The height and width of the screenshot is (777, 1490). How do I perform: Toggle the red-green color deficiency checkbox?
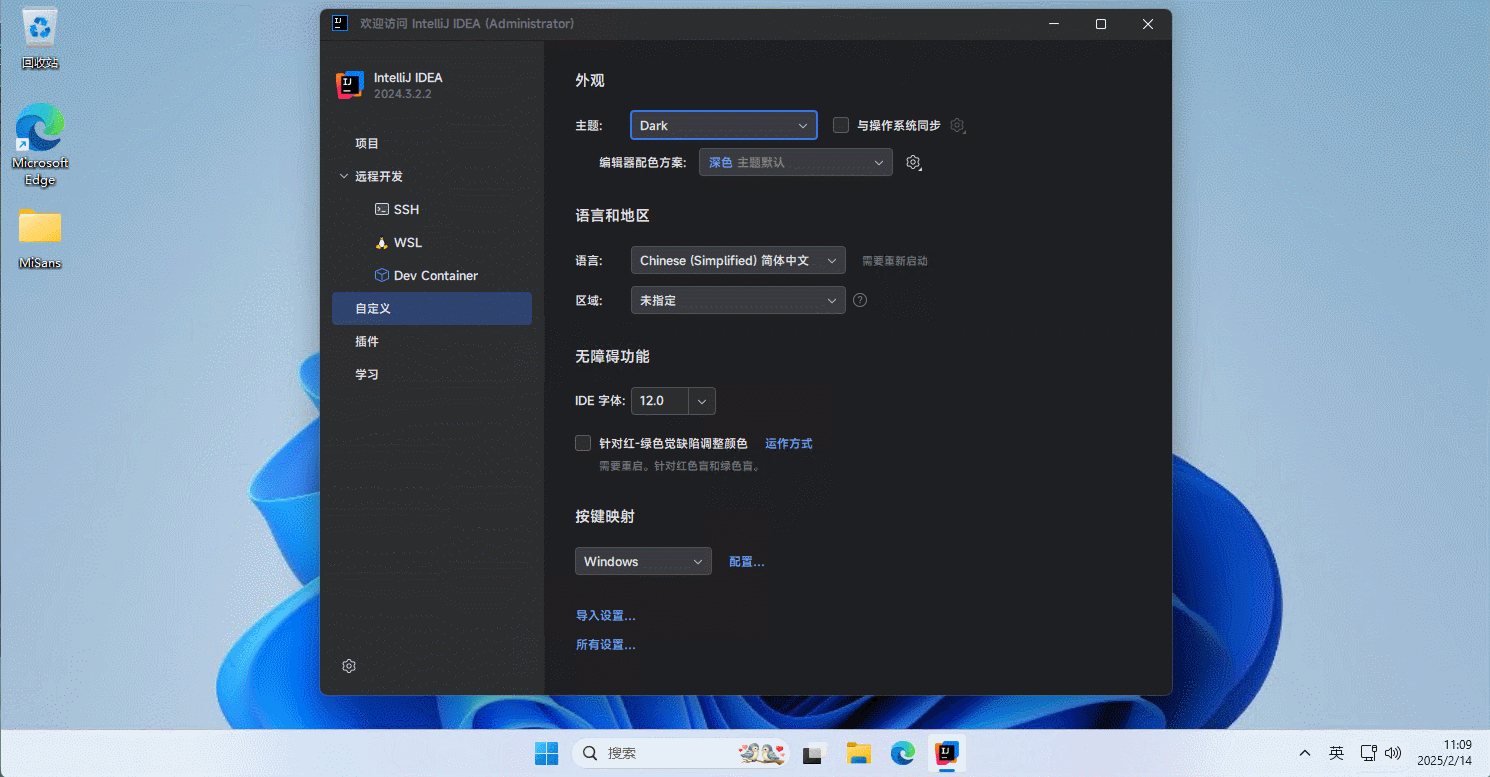click(583, 443)
